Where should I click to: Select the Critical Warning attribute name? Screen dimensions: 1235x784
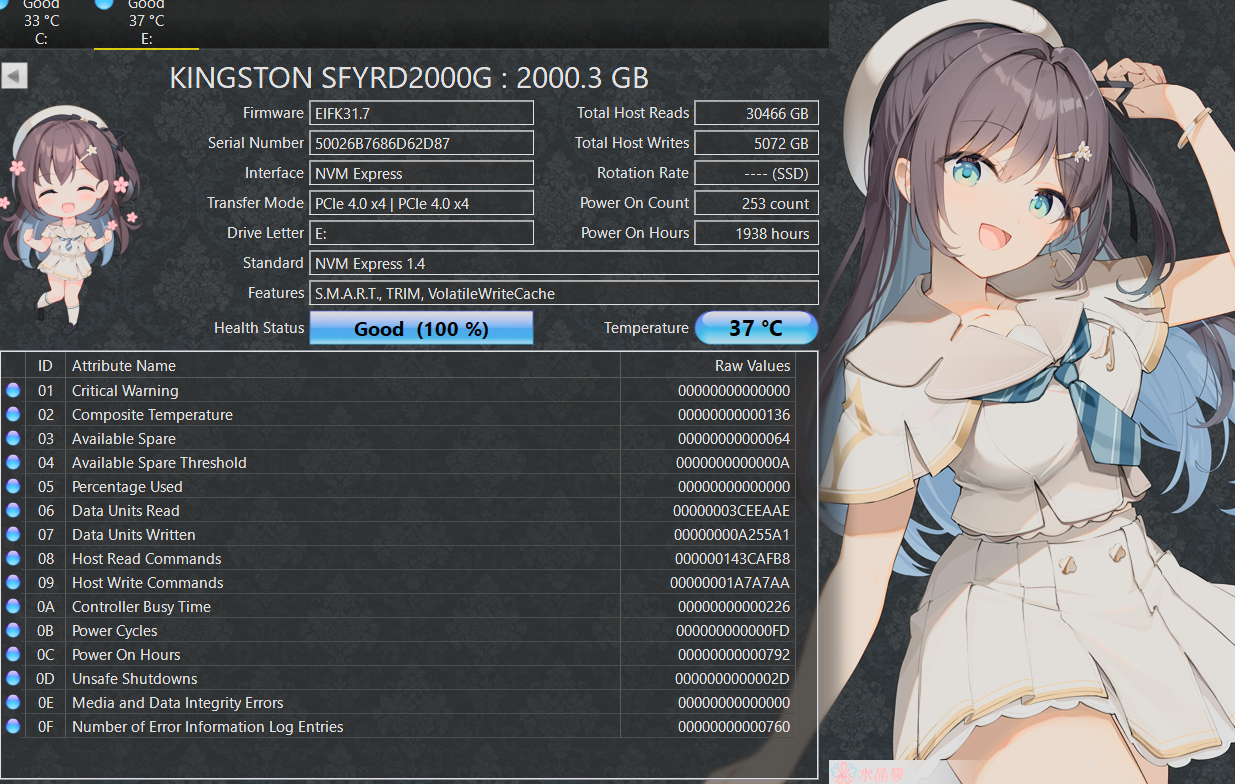coord(125,391)
